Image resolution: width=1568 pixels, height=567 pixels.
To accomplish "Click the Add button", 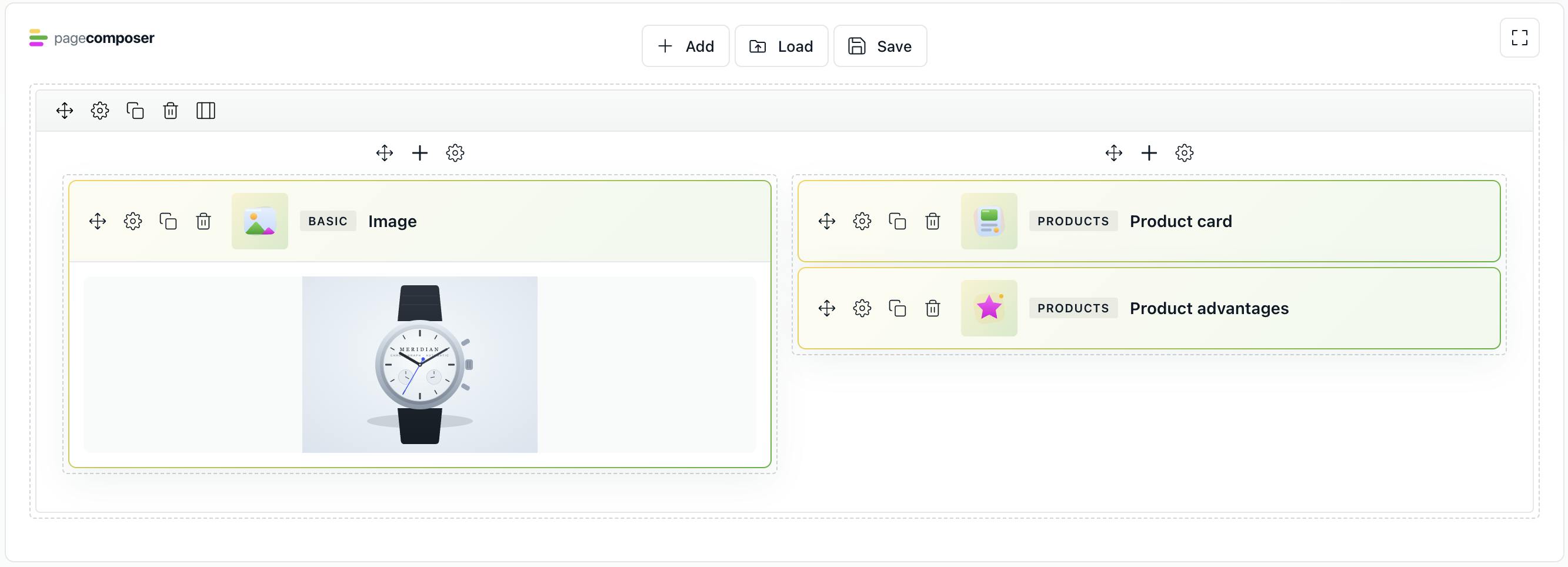I will coord(685,46).
